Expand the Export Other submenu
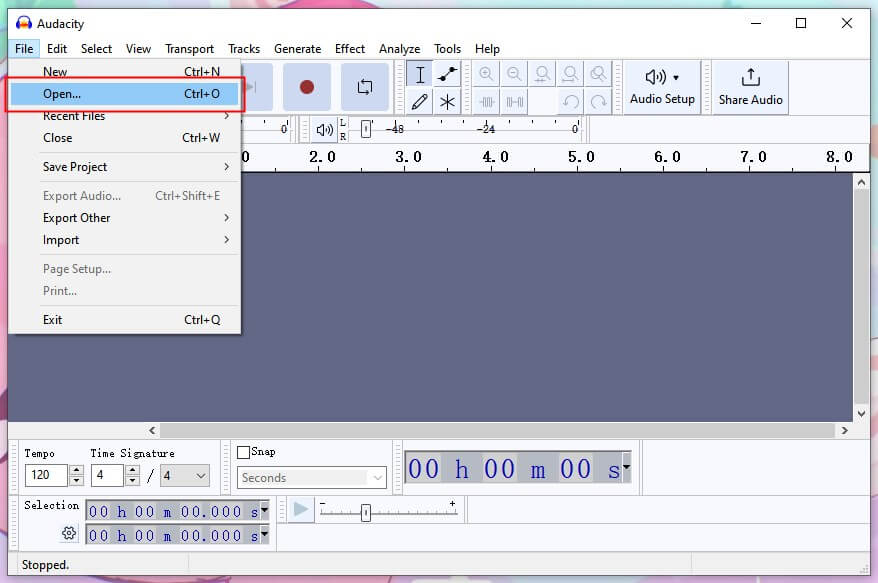 coord(124,218)
